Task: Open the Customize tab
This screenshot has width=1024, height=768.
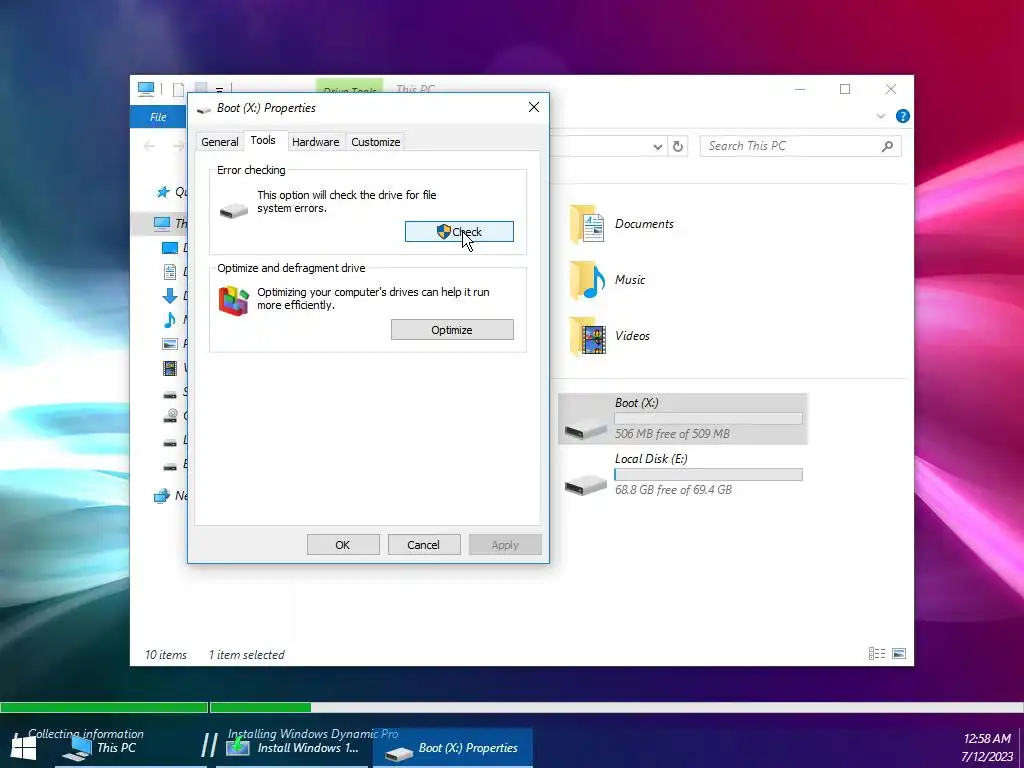Action: [376, 142]
